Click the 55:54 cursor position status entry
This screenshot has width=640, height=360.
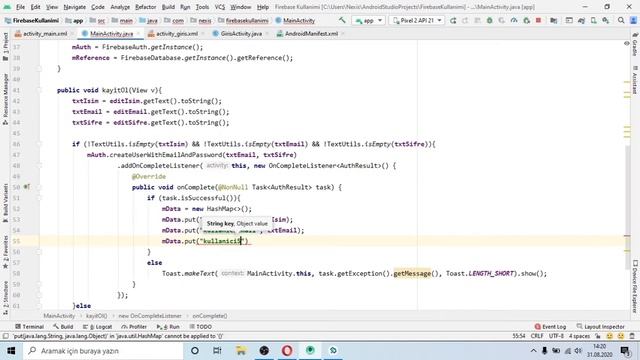click(519, 336)
